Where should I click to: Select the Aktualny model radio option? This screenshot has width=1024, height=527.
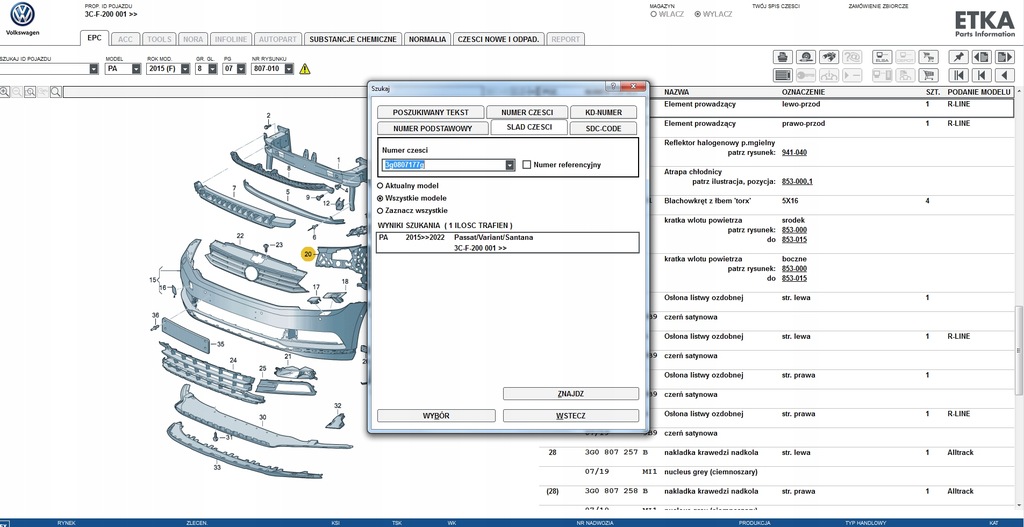(380, 186)
